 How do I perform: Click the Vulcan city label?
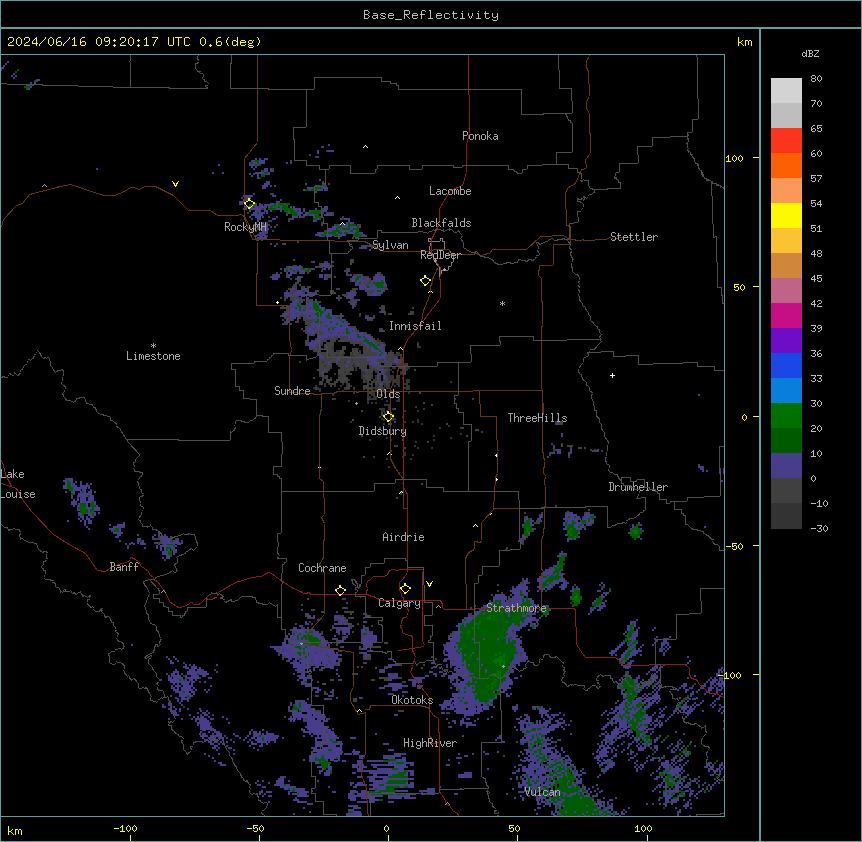click(543, 792)
